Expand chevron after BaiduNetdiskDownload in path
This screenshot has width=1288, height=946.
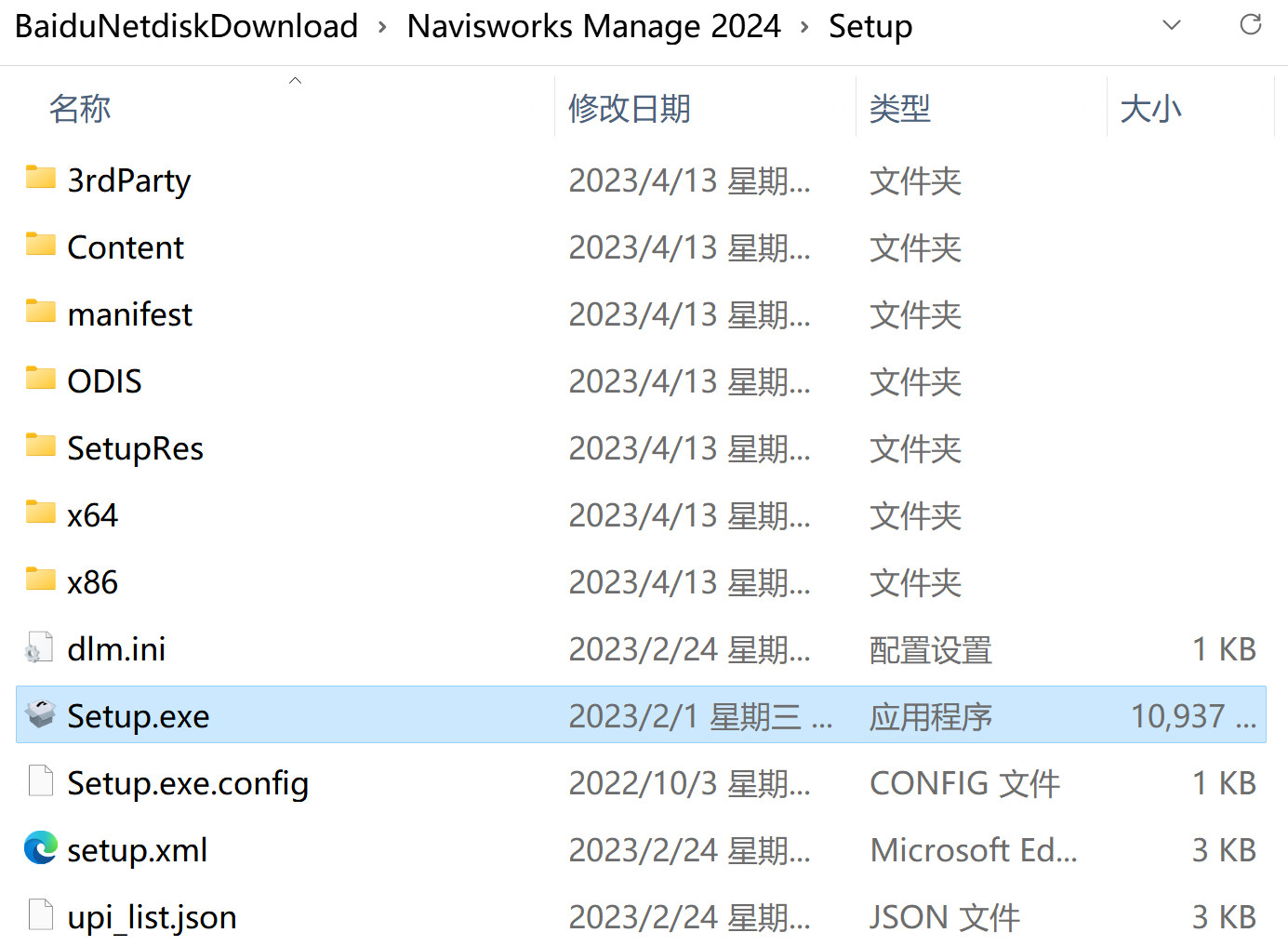pos(382,27)
